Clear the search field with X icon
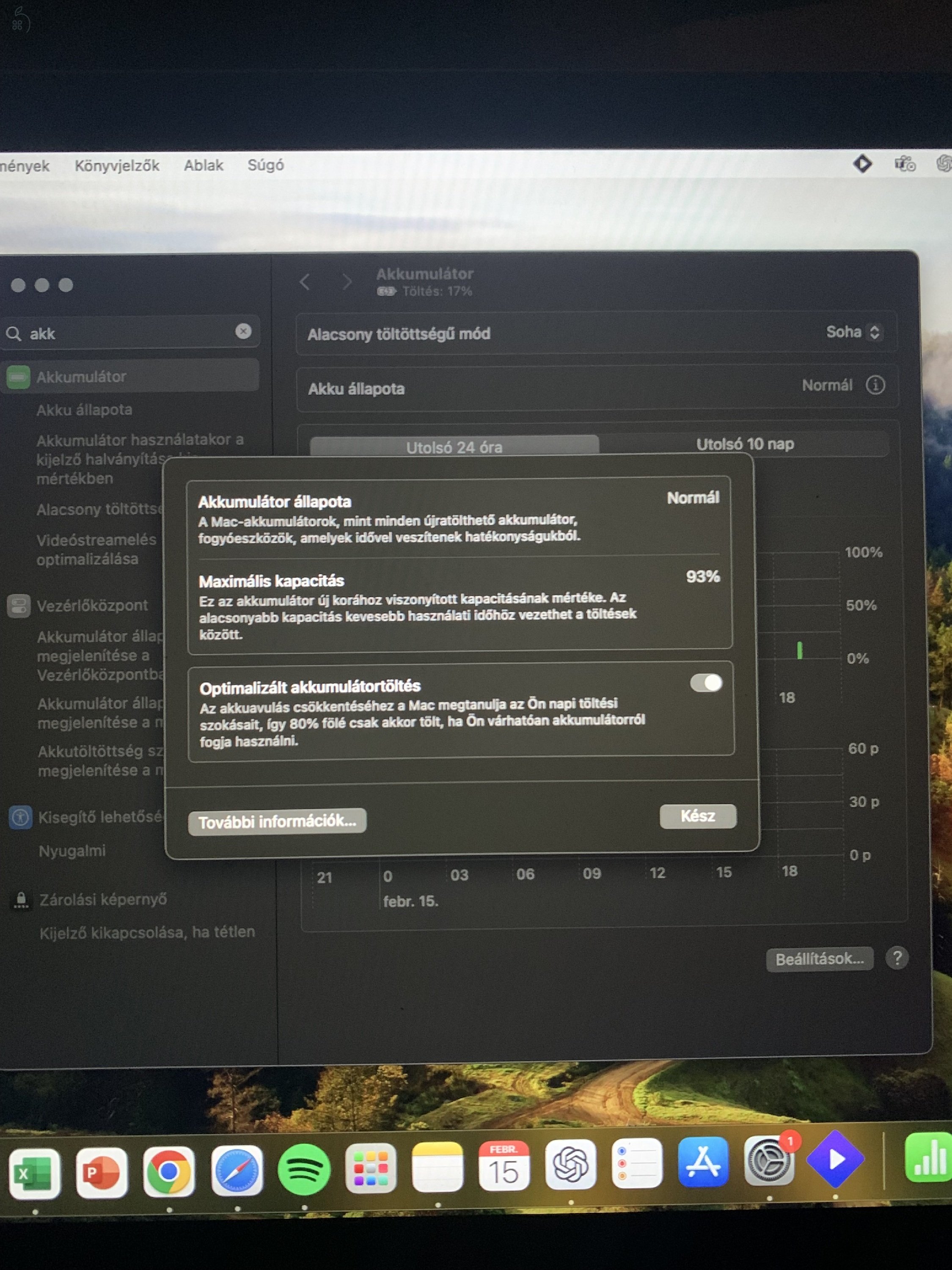952x1270 pixels. click(x=243, y=331)
